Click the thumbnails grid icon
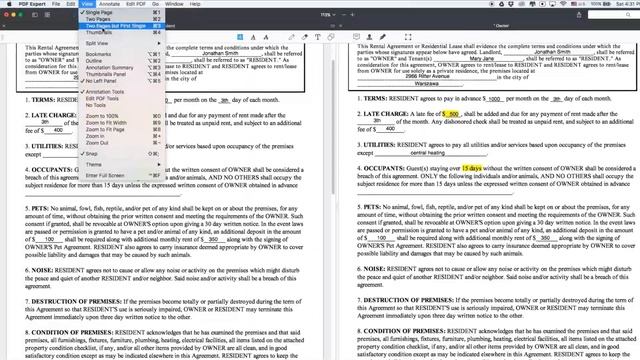The image size is (640, 360). pyautogui.click(x=47, y=15)
